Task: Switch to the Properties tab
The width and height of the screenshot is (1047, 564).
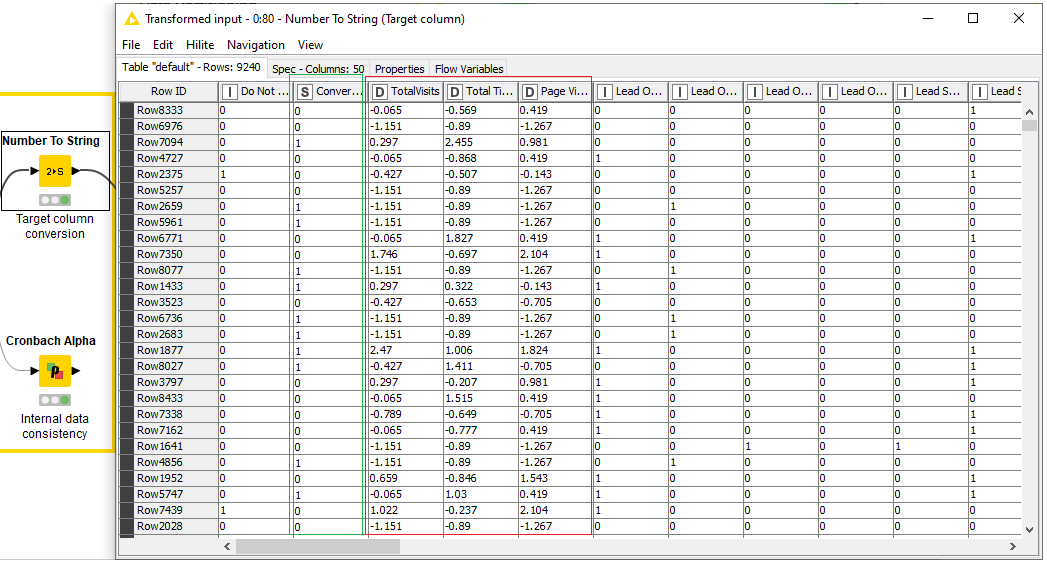Action: click(399, 69)
